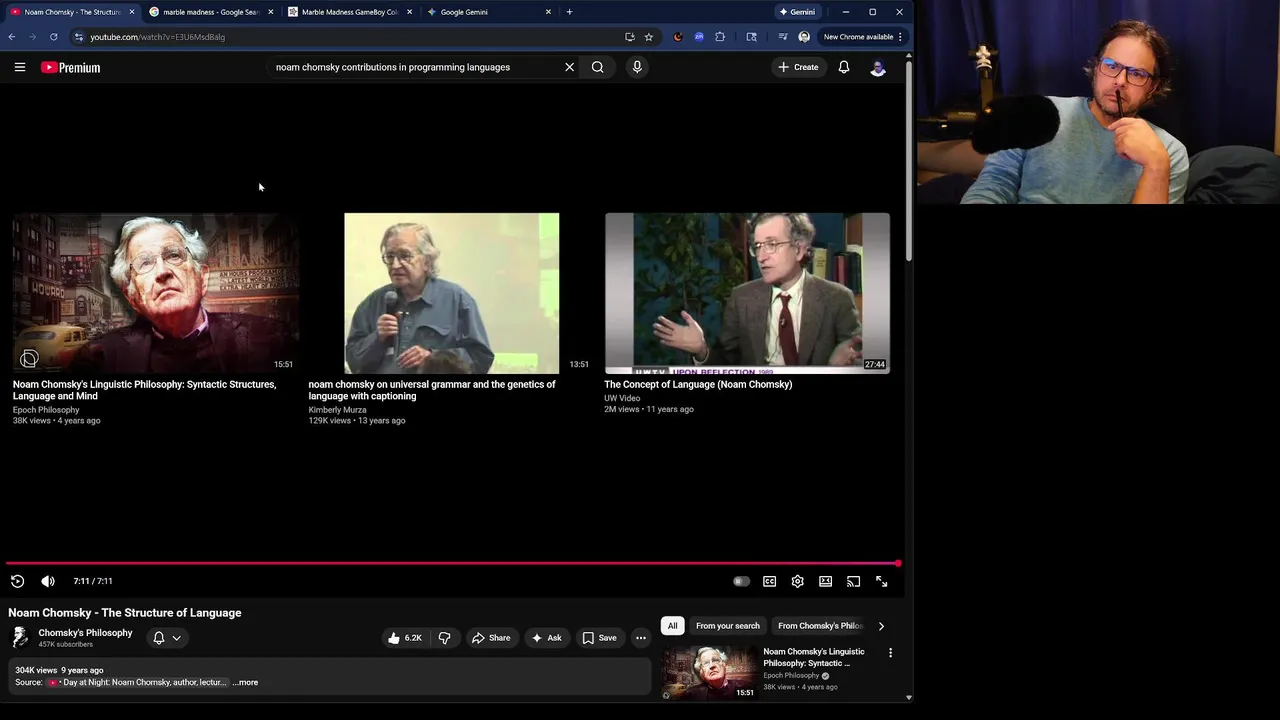Open the player settings gear

797,581
